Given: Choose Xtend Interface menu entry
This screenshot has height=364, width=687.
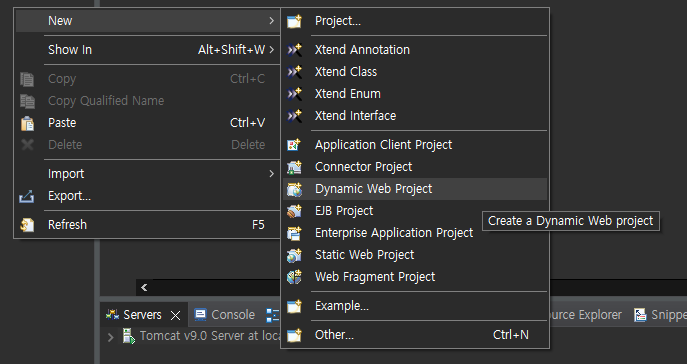Looking at the screenshot, I should coord(415,116).
